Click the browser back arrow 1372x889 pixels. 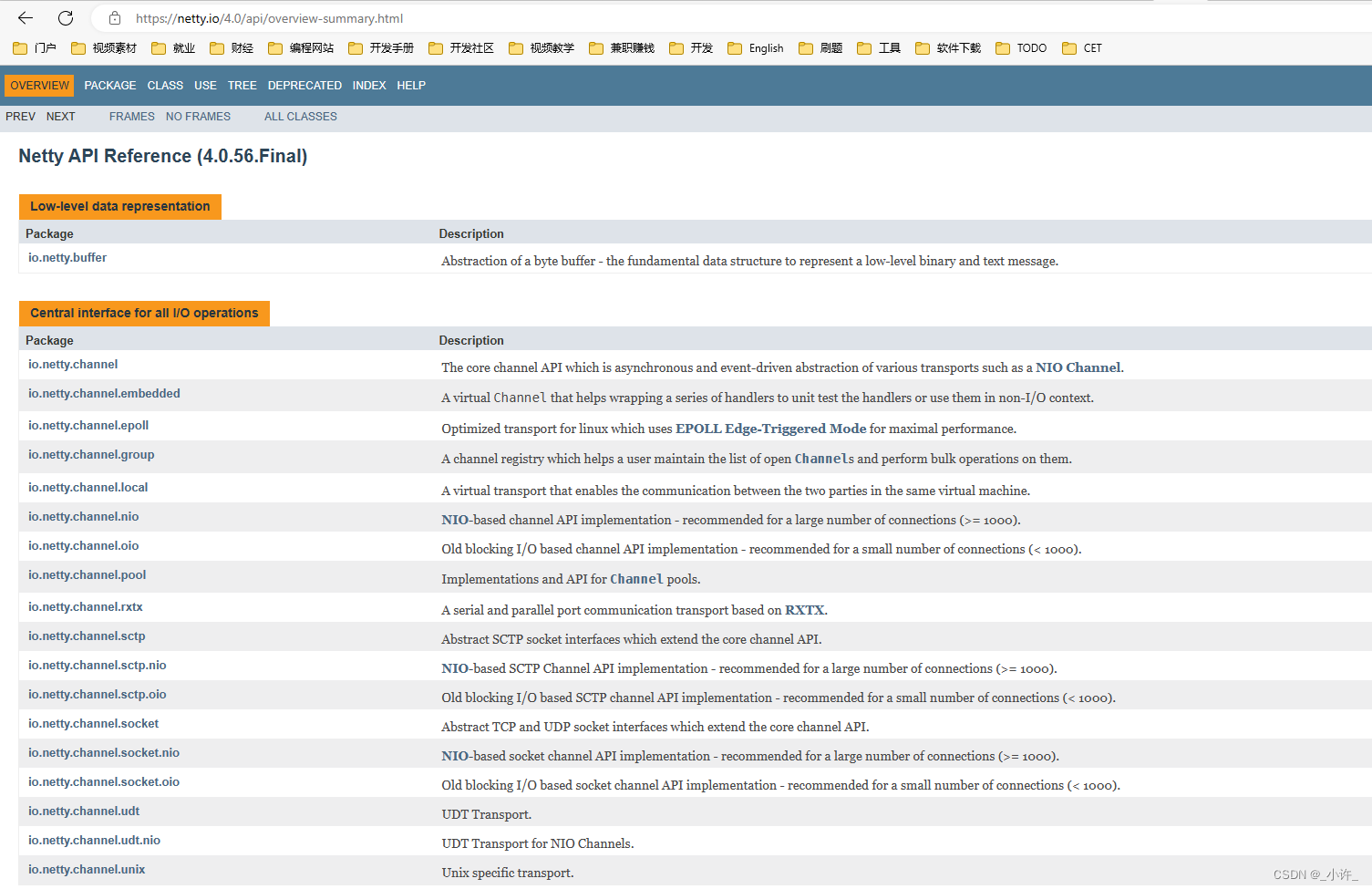pos(25,17)
